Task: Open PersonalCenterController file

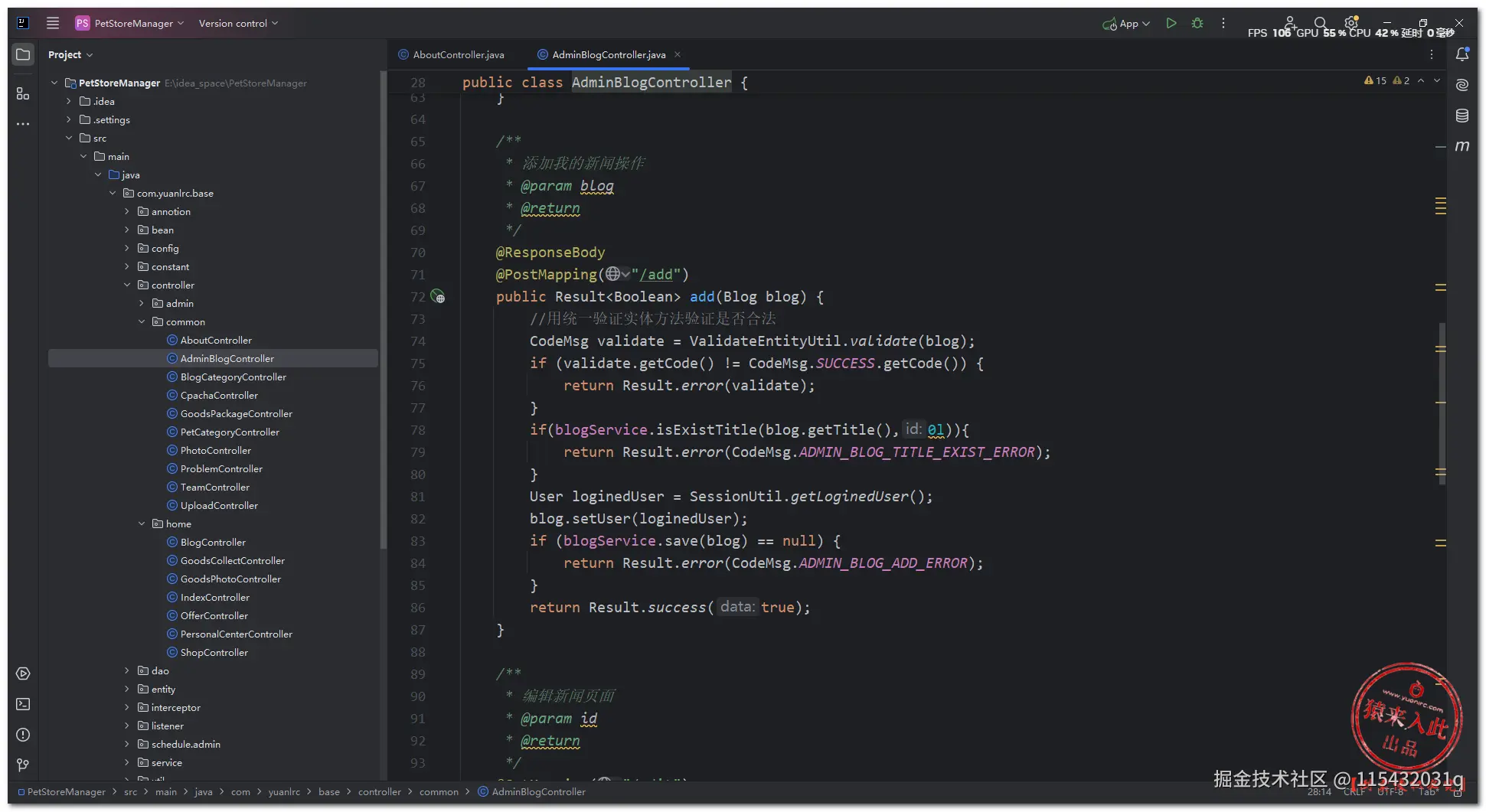Action: tap(236, 634)
